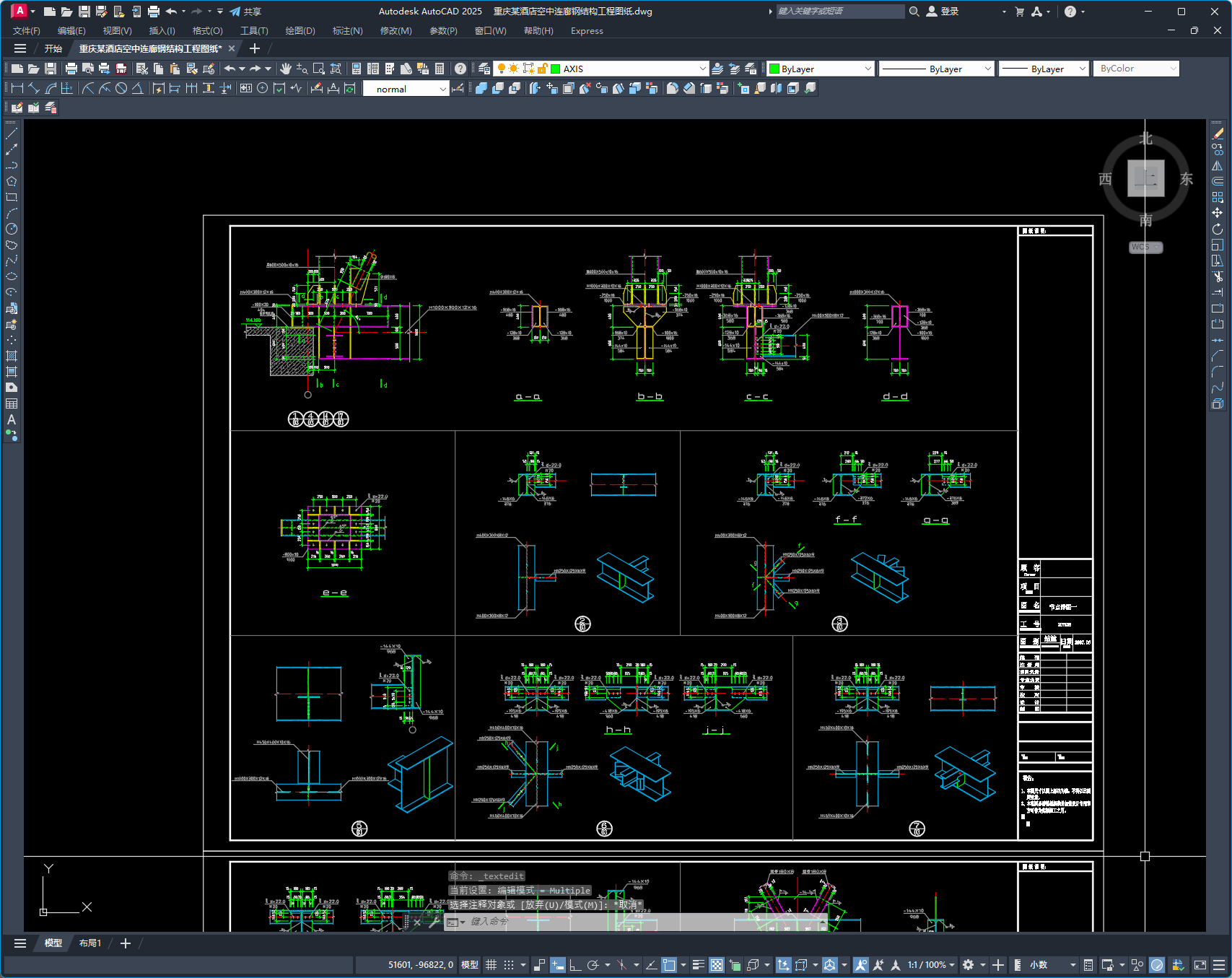Image resolution: width=1232 pixels, height=978 pixels.
Task: Switch to the 开始 start tab
Action: tap(53, 49)
